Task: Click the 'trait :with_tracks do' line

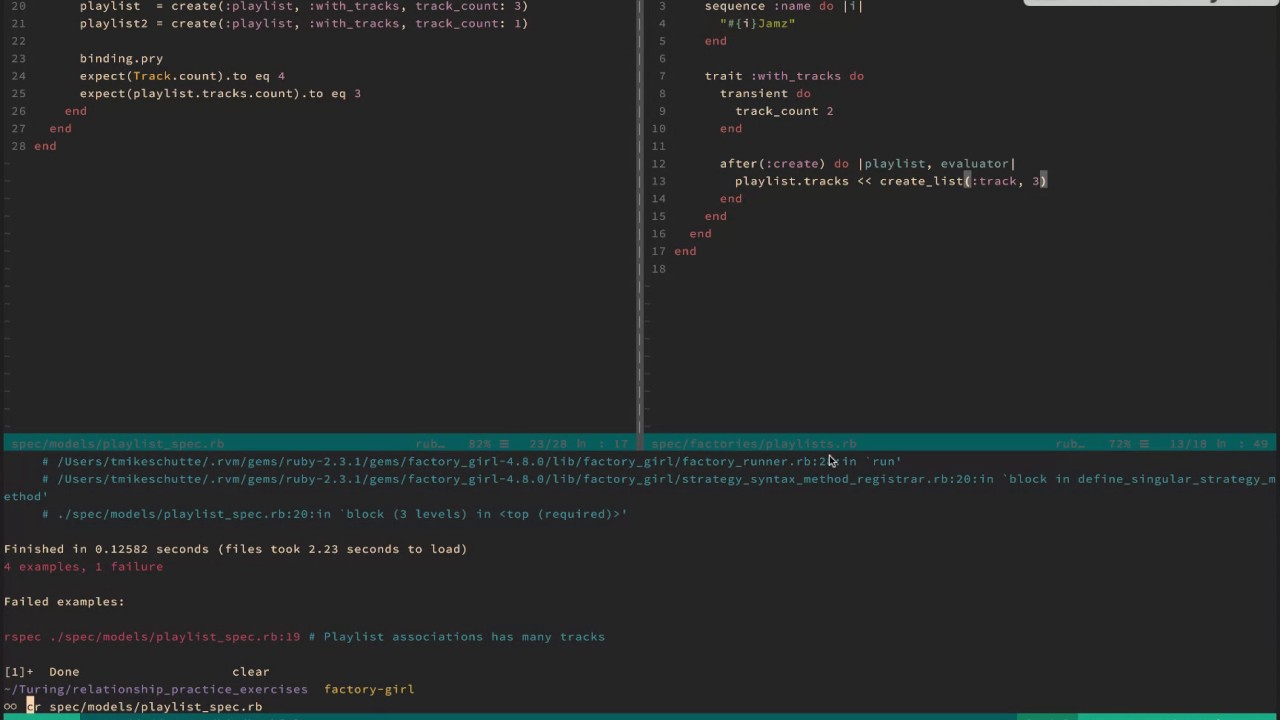Action: pos(784,76)
